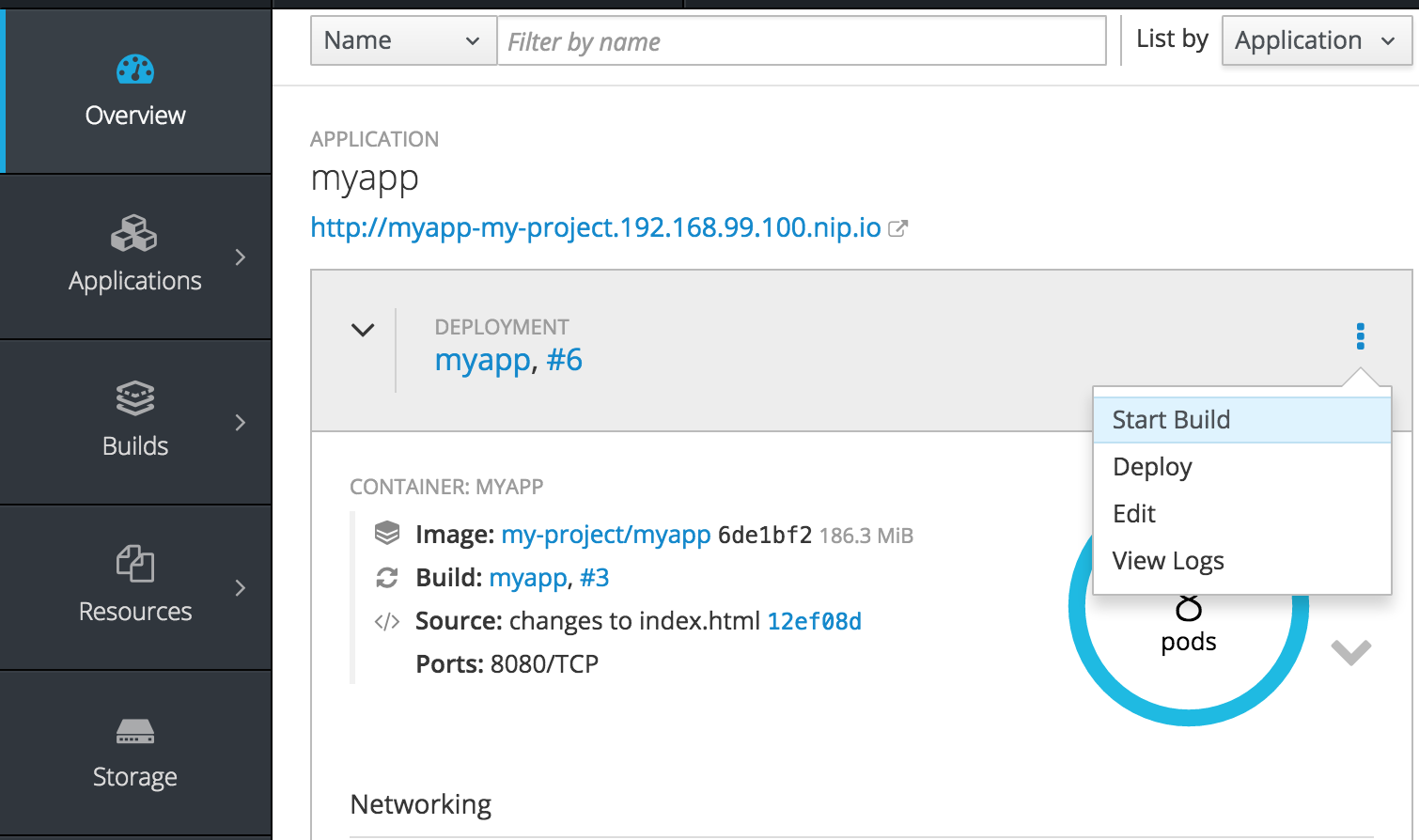Screen dimensions: 1419x840
Task: Open the myapp route URL link
Action: pyautogui.click(x=596, y=227)
